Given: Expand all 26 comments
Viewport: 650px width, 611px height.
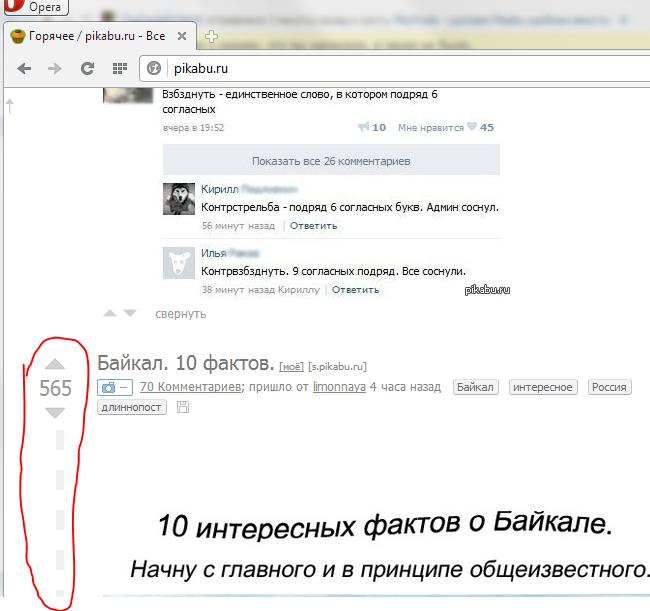Looking at the screenshot, I should [331, 160].
